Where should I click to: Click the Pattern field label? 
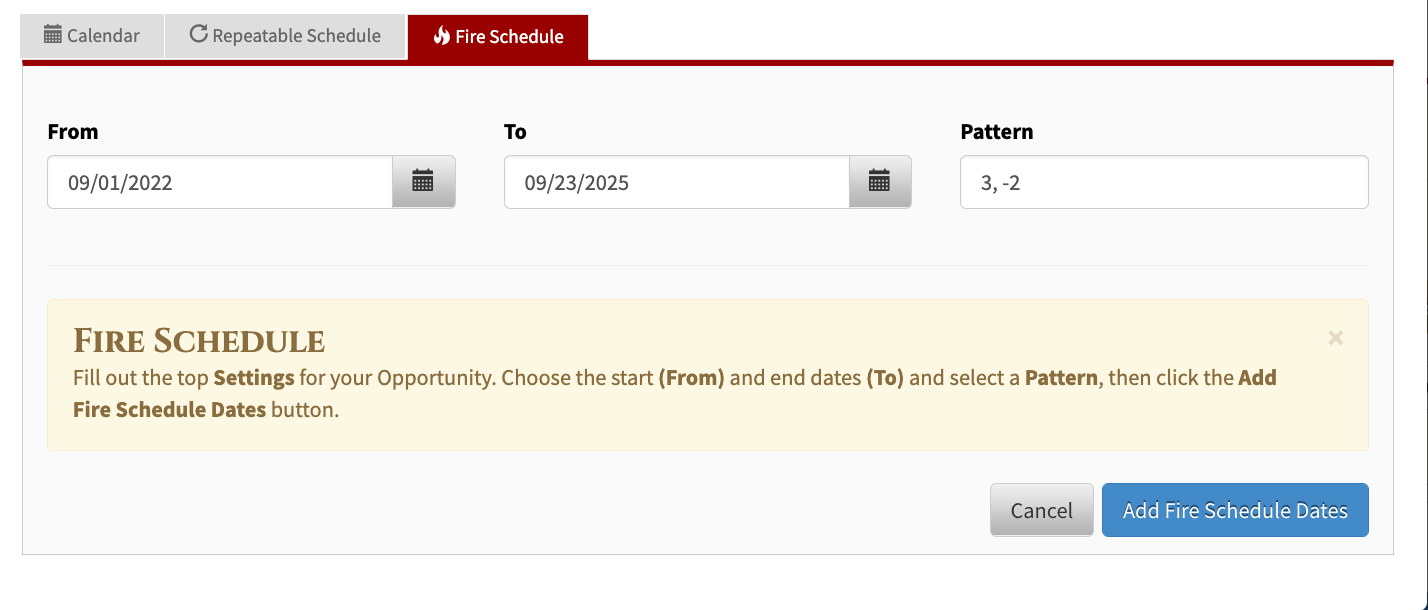996,132
